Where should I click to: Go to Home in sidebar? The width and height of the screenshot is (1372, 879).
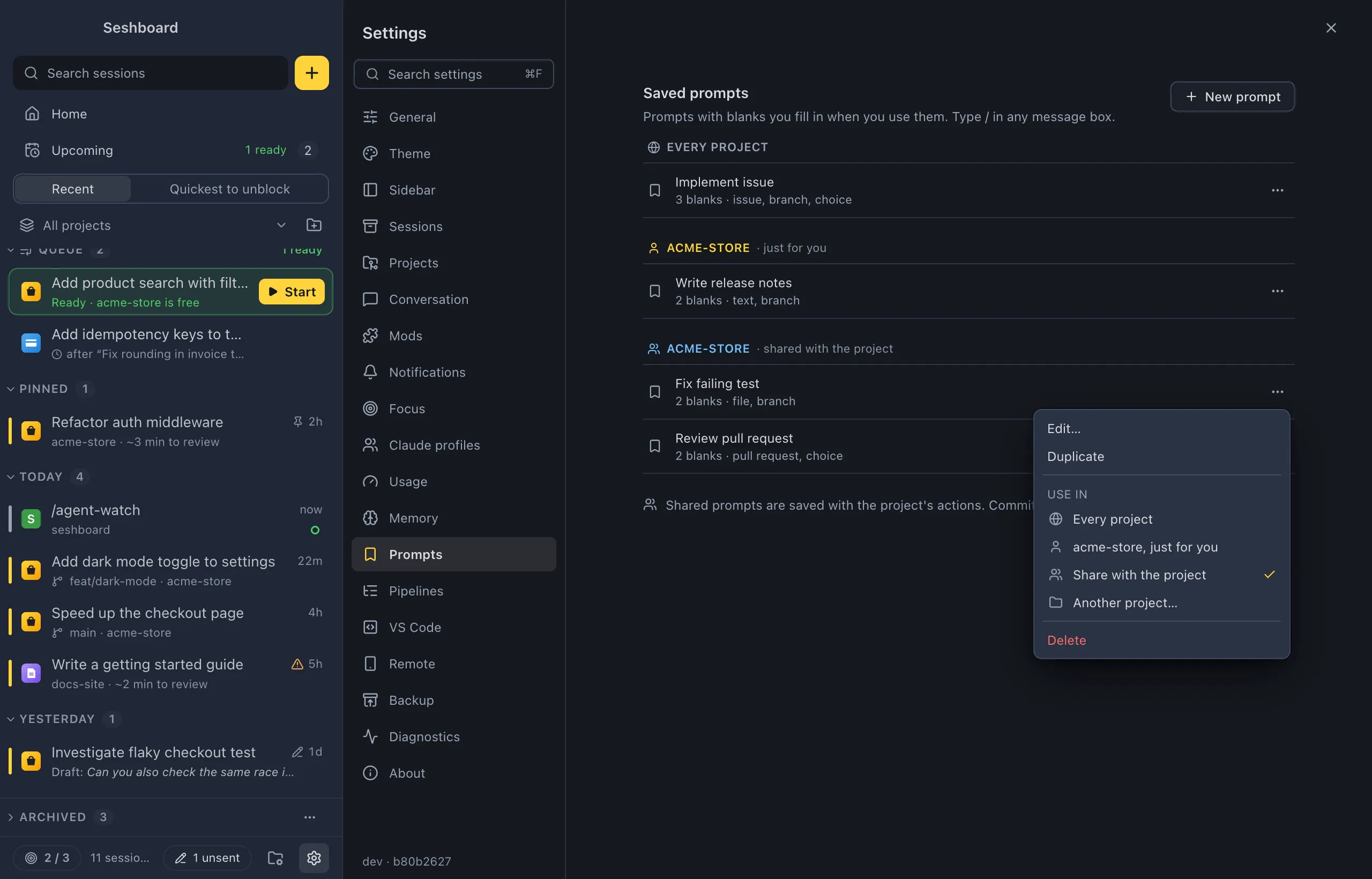(171, 114)
